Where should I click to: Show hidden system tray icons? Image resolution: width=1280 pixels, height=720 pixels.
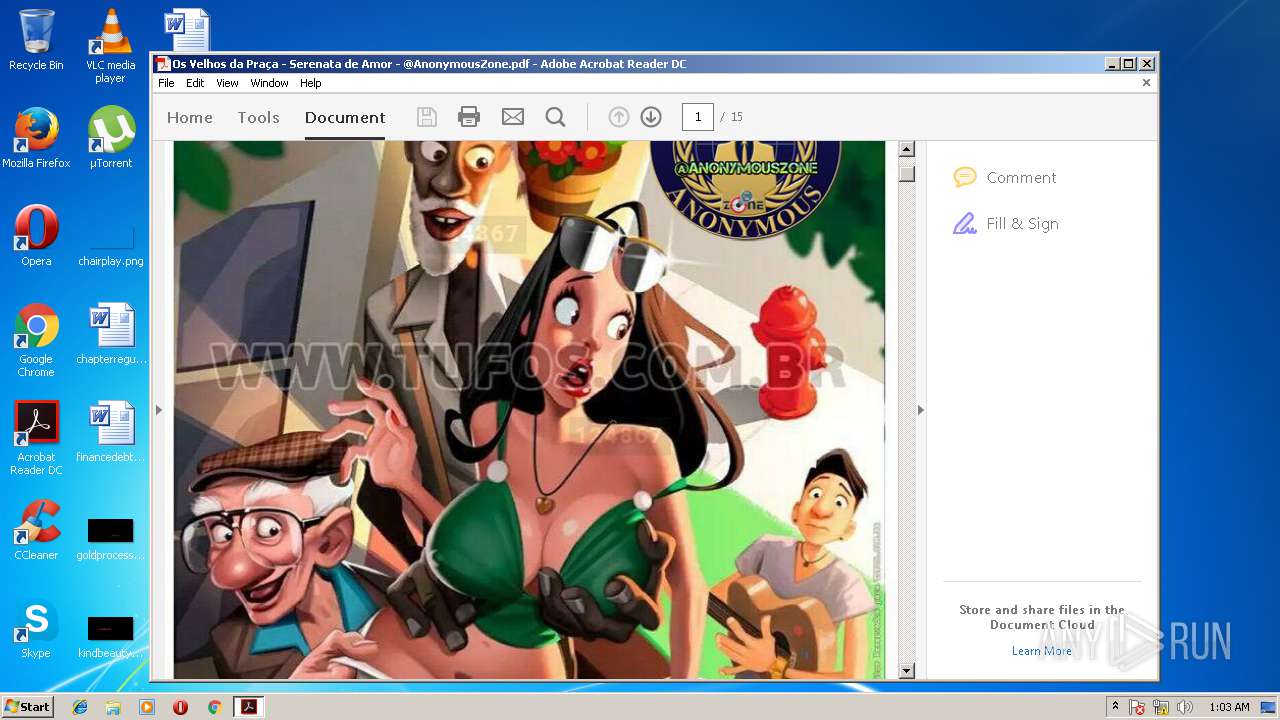click(1115, 707)
